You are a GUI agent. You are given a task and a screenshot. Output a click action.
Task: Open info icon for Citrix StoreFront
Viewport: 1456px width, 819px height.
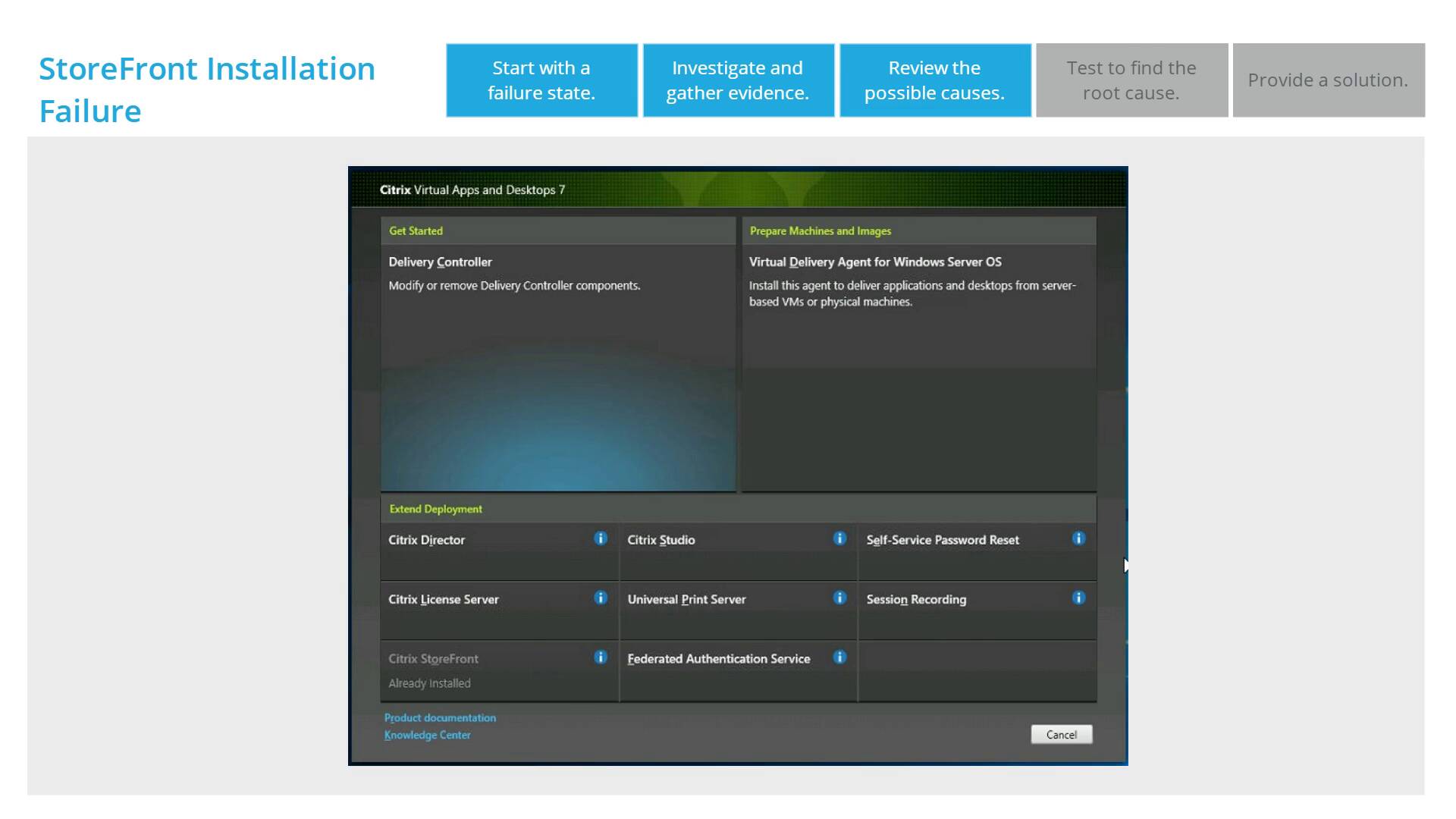pos(601,657)
